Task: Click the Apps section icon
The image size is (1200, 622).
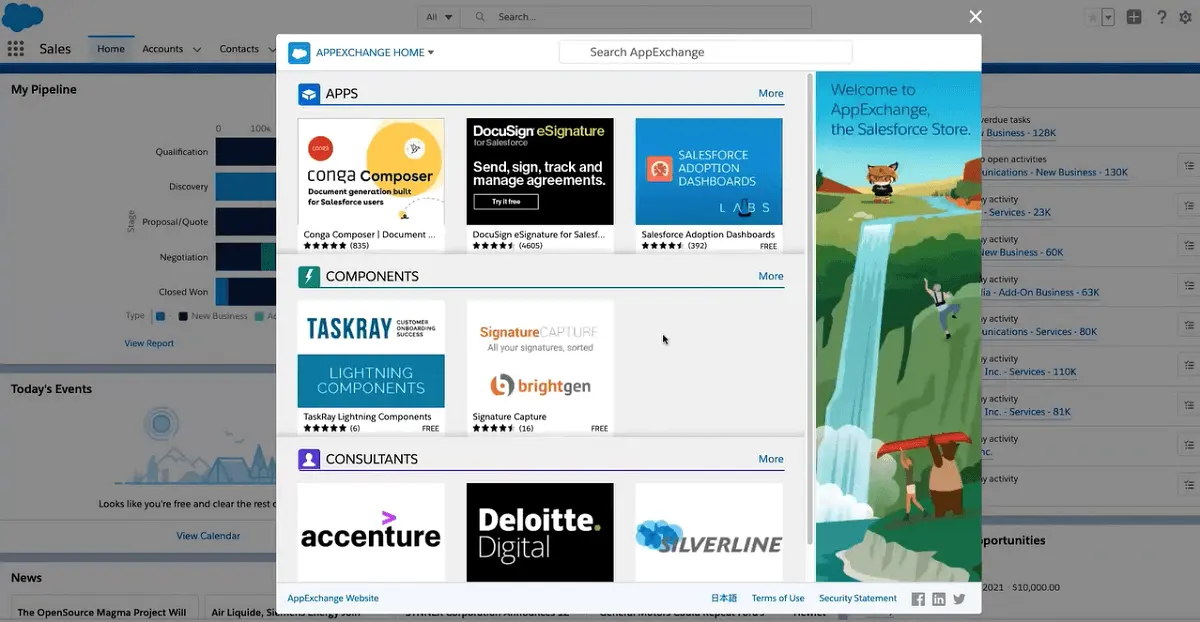Action: [x=309, y=94]
